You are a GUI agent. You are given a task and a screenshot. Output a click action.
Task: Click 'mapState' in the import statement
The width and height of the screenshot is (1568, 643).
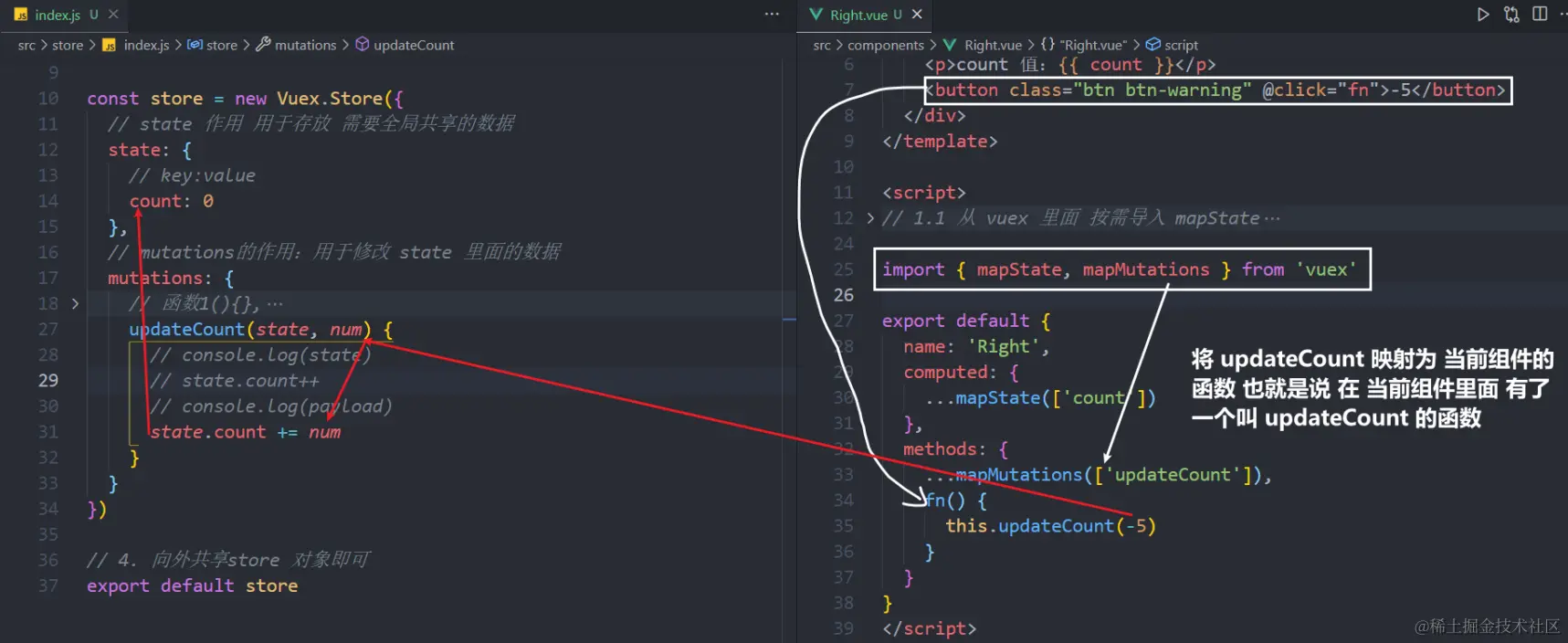1019,269
